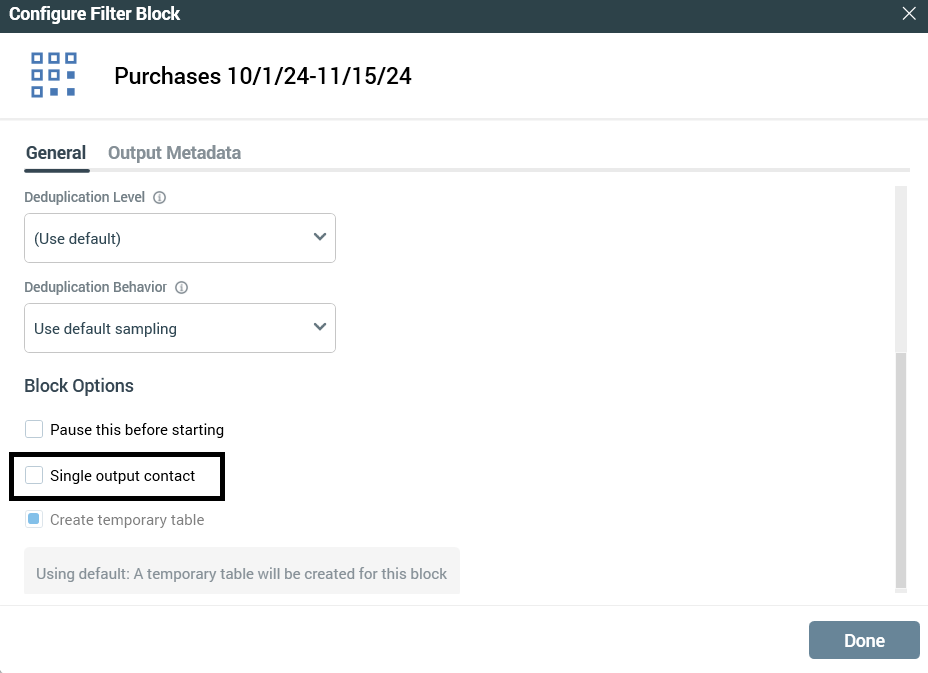
Task: Click the Block Options heading
Action: [79, 386]
